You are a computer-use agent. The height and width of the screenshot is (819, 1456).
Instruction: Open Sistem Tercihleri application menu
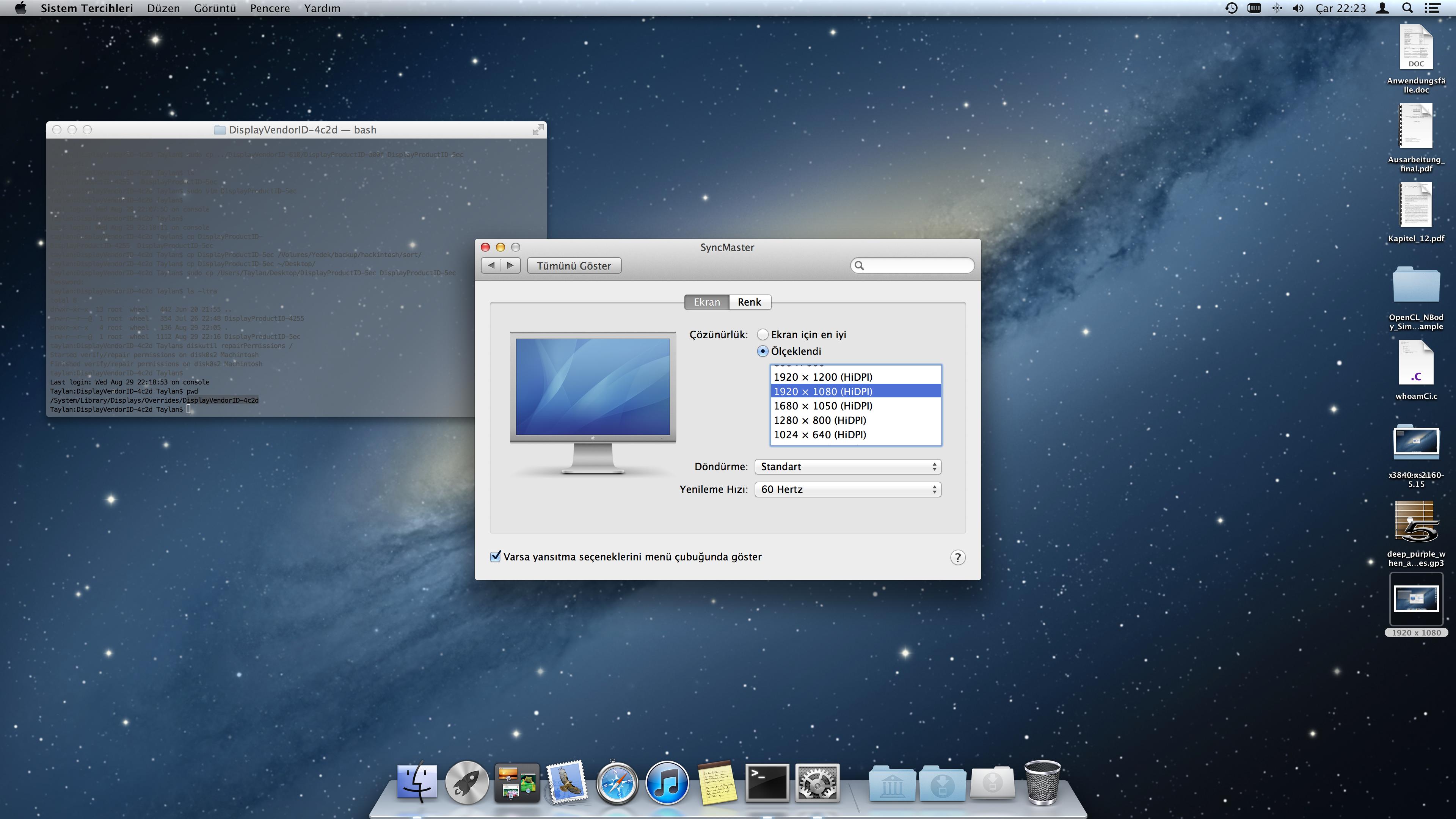click(86, 8)
